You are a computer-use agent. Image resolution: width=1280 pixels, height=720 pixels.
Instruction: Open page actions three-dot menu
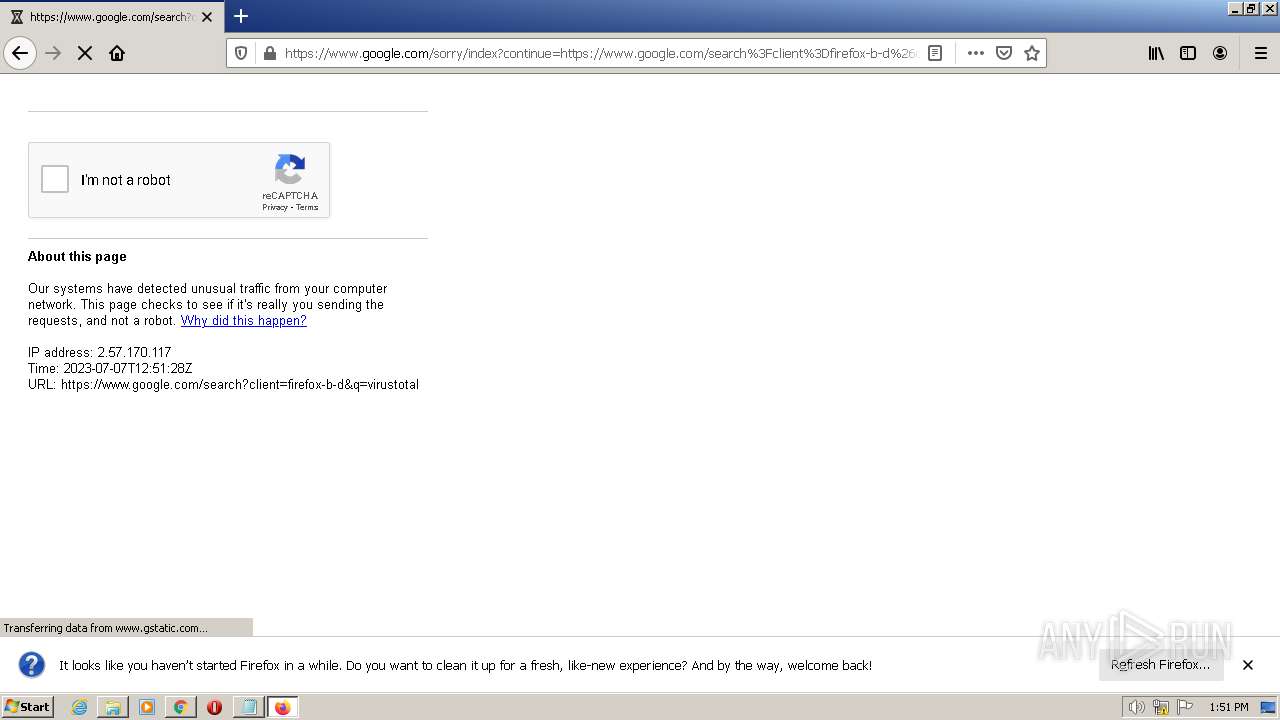pyautogui.click(x=976, y=53)
